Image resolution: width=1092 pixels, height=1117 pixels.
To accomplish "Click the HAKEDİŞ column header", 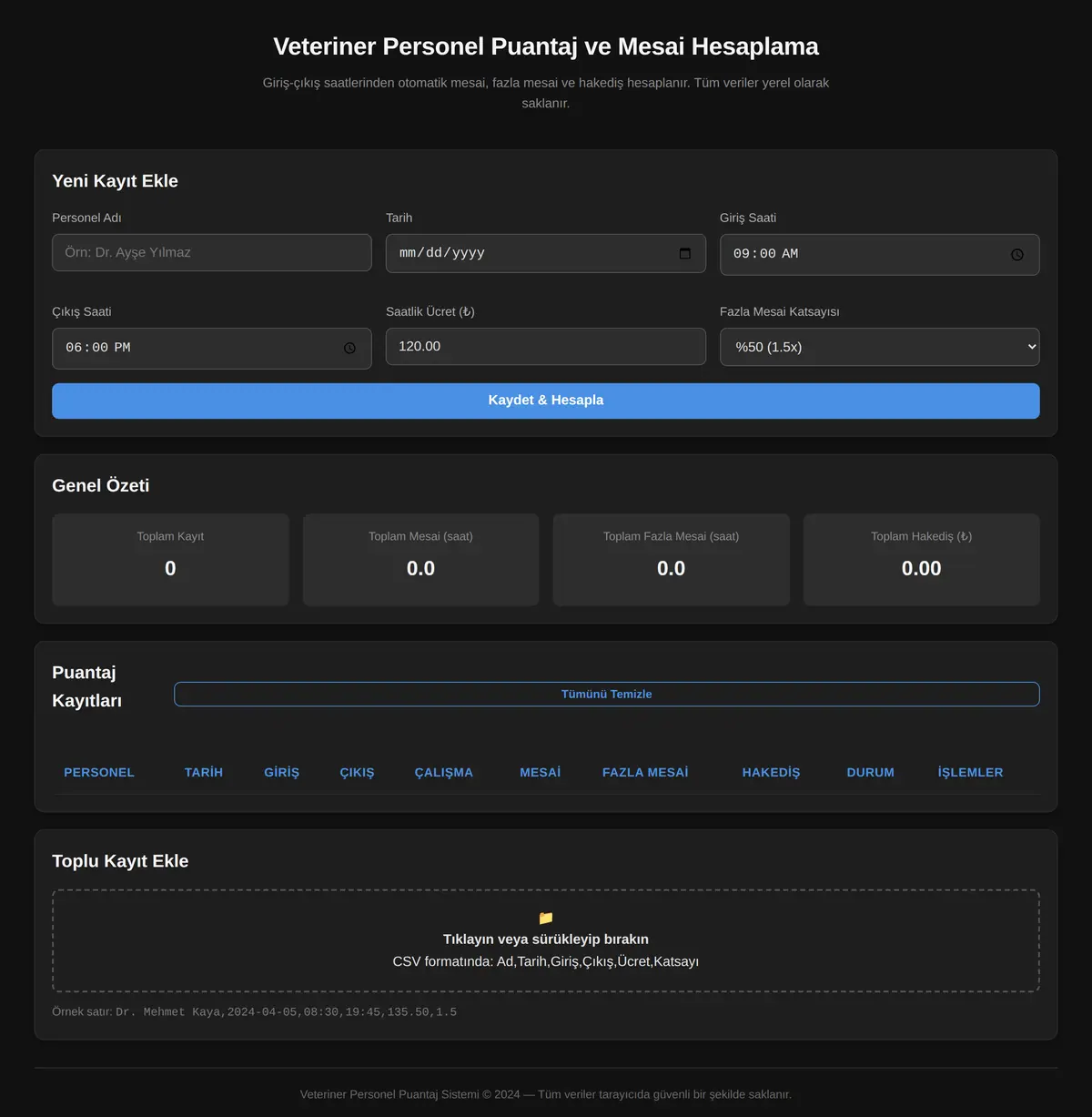I will tap(772, 772).
